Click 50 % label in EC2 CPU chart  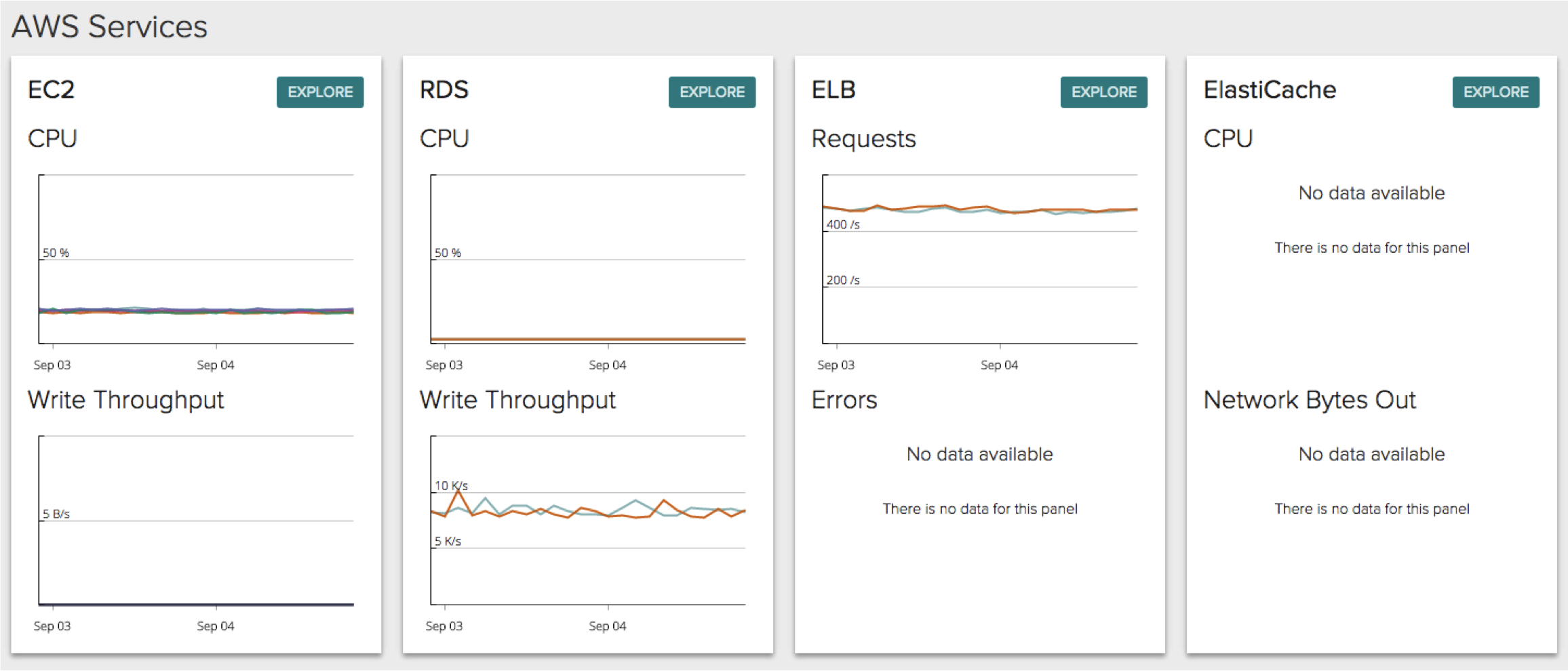tap(56, 253)
